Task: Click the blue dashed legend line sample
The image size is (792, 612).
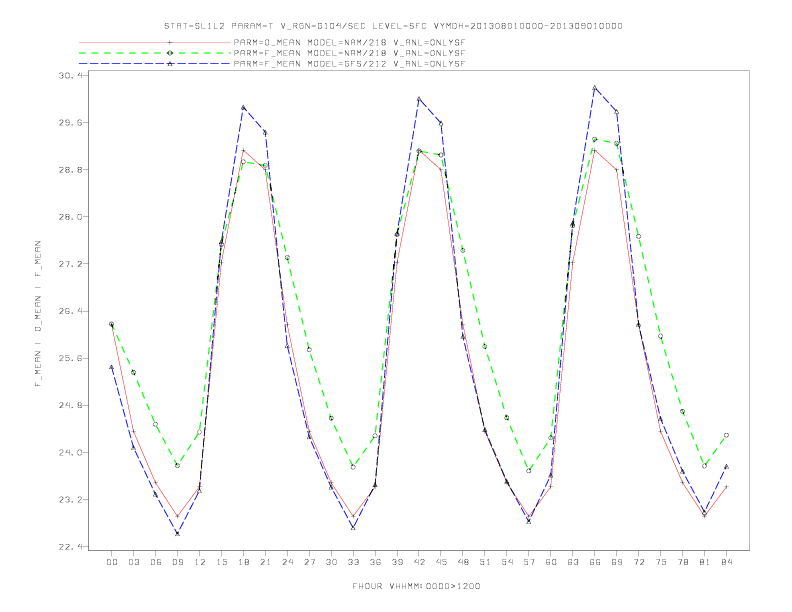Action: tap(155, 64)
